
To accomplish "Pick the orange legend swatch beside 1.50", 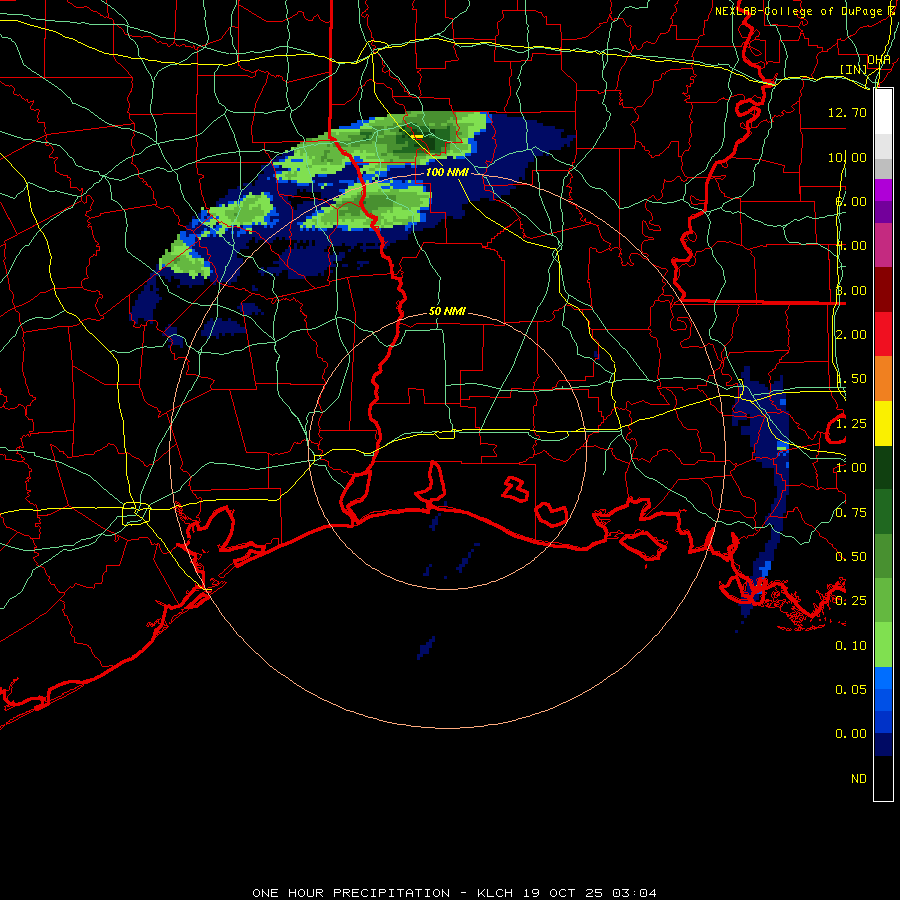I will pyautogui.click(x=883, y=378).
